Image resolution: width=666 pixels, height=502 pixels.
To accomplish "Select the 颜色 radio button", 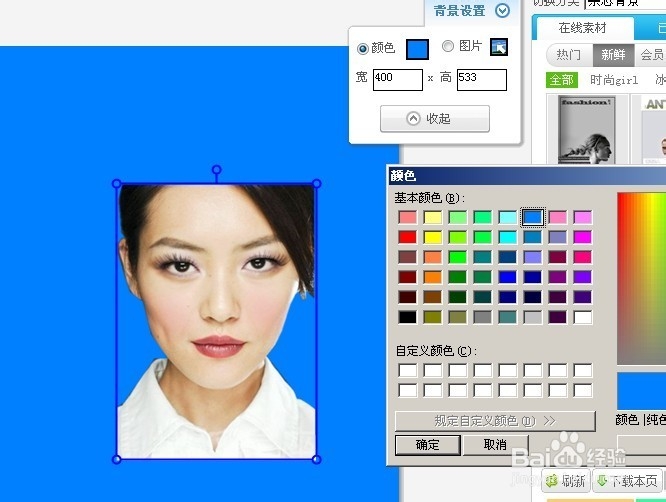I will (x=362, y=48).
